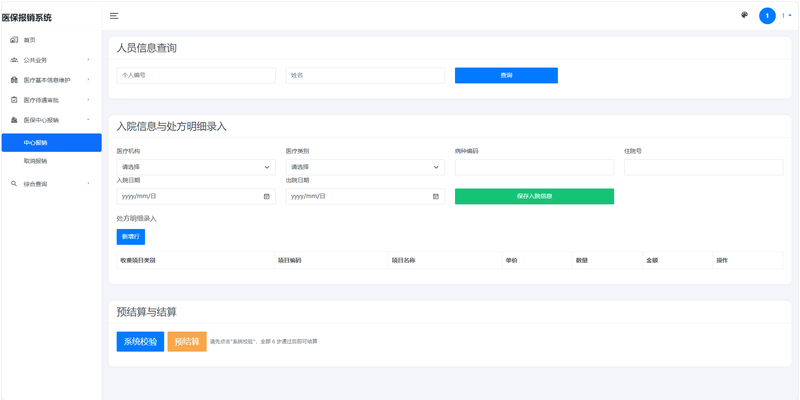Focus the 住院号 input field
800x400 pixels.
704,167
